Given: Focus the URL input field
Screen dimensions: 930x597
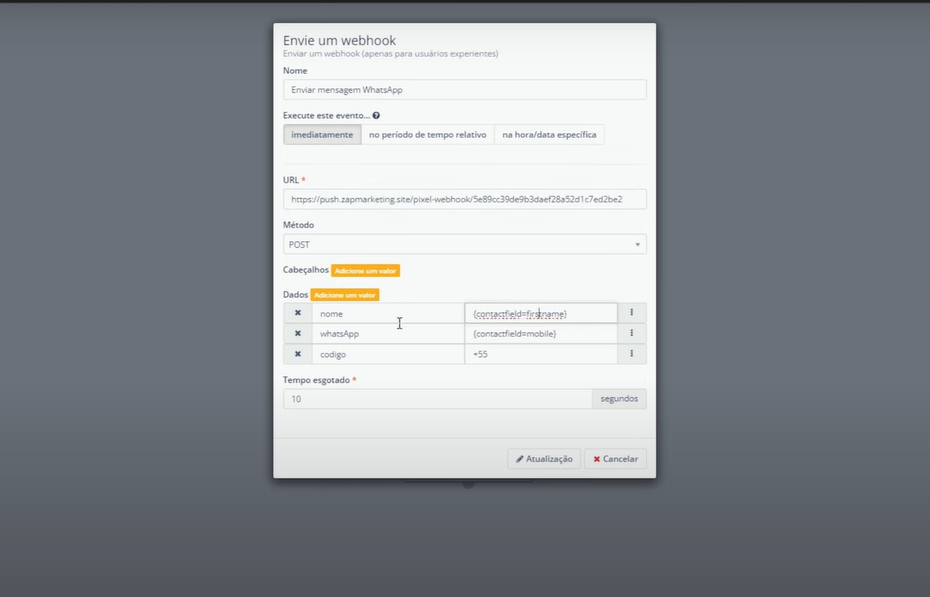Looking at the screenshot, I should coord(465,199).
